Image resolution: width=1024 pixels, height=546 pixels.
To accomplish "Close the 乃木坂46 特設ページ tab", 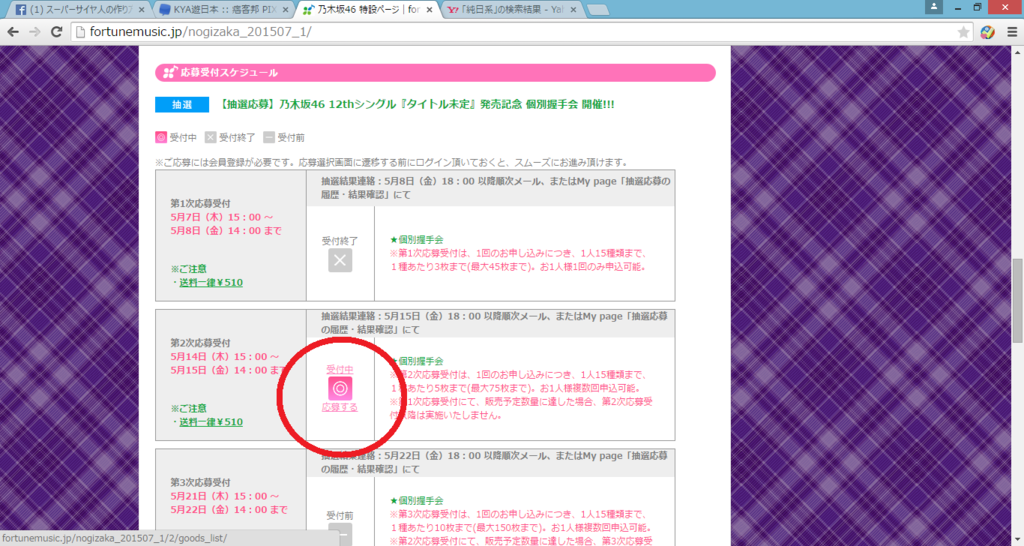I will (x=429, y=10).
